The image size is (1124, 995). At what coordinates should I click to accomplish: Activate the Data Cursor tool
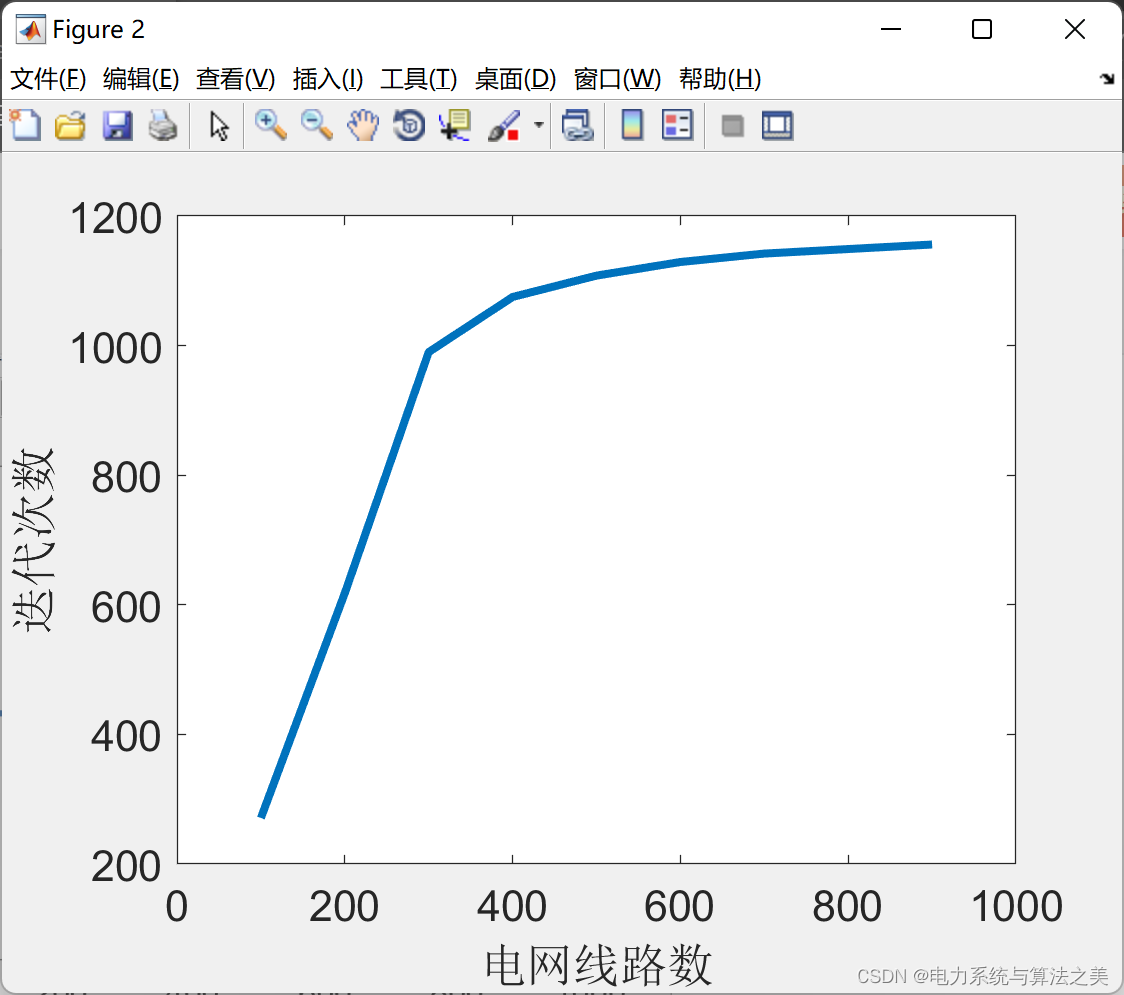point(455,125)
